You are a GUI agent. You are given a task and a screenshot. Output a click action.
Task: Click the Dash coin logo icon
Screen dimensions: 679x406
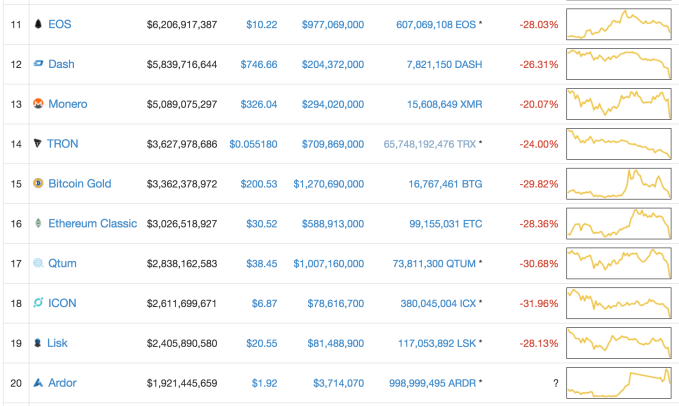pos(38,64)
